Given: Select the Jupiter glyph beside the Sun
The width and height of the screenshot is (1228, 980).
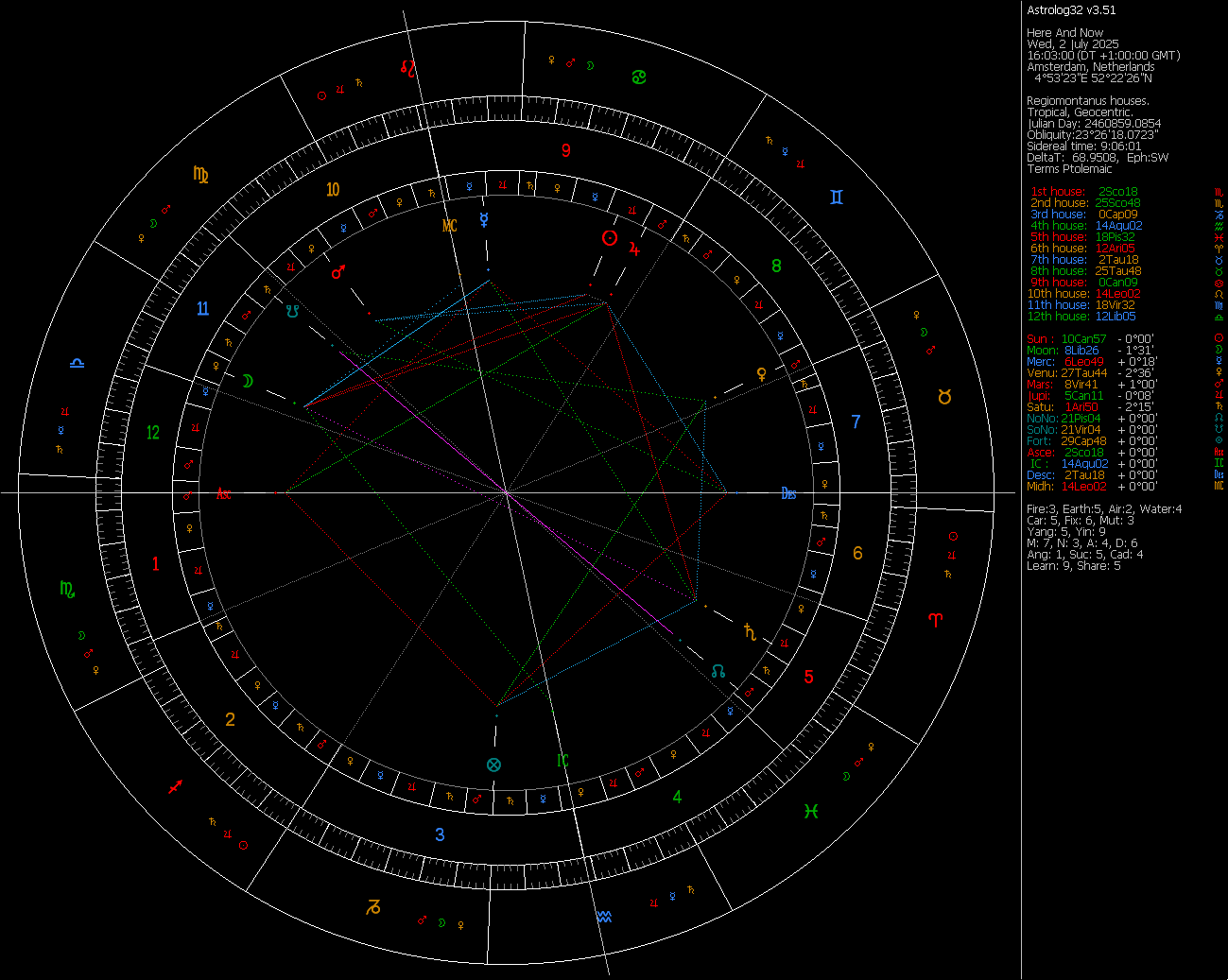Looking at the screenshot, I should coord(634,249).
